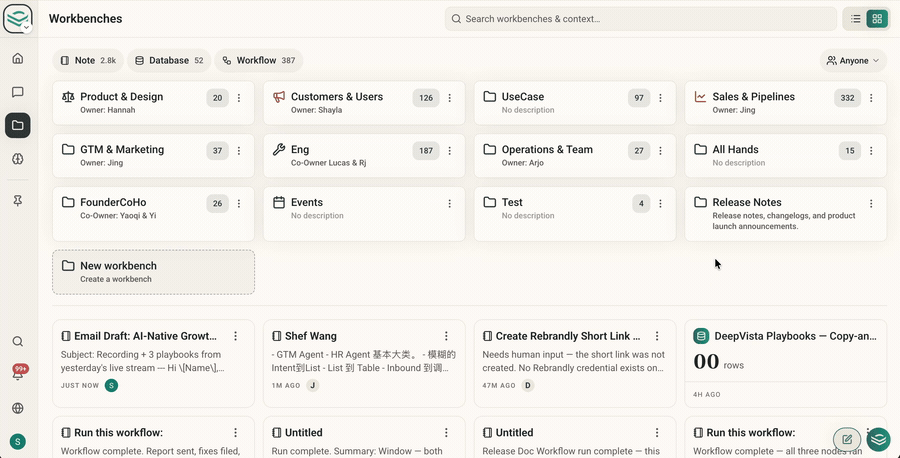Click the globe icon in sidebar
This screenshot has height=458, width=900.
(x=18, y=408)
